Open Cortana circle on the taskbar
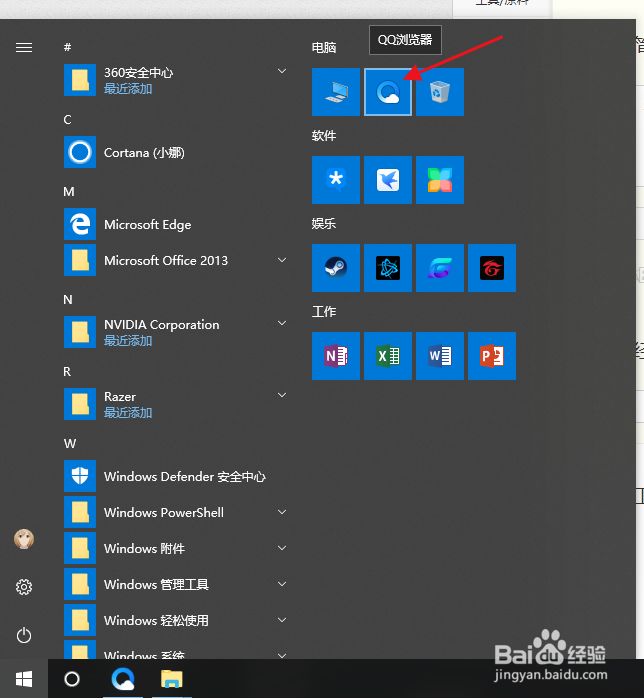The width and height of the screenshot is (644, 698). [72, 679]
